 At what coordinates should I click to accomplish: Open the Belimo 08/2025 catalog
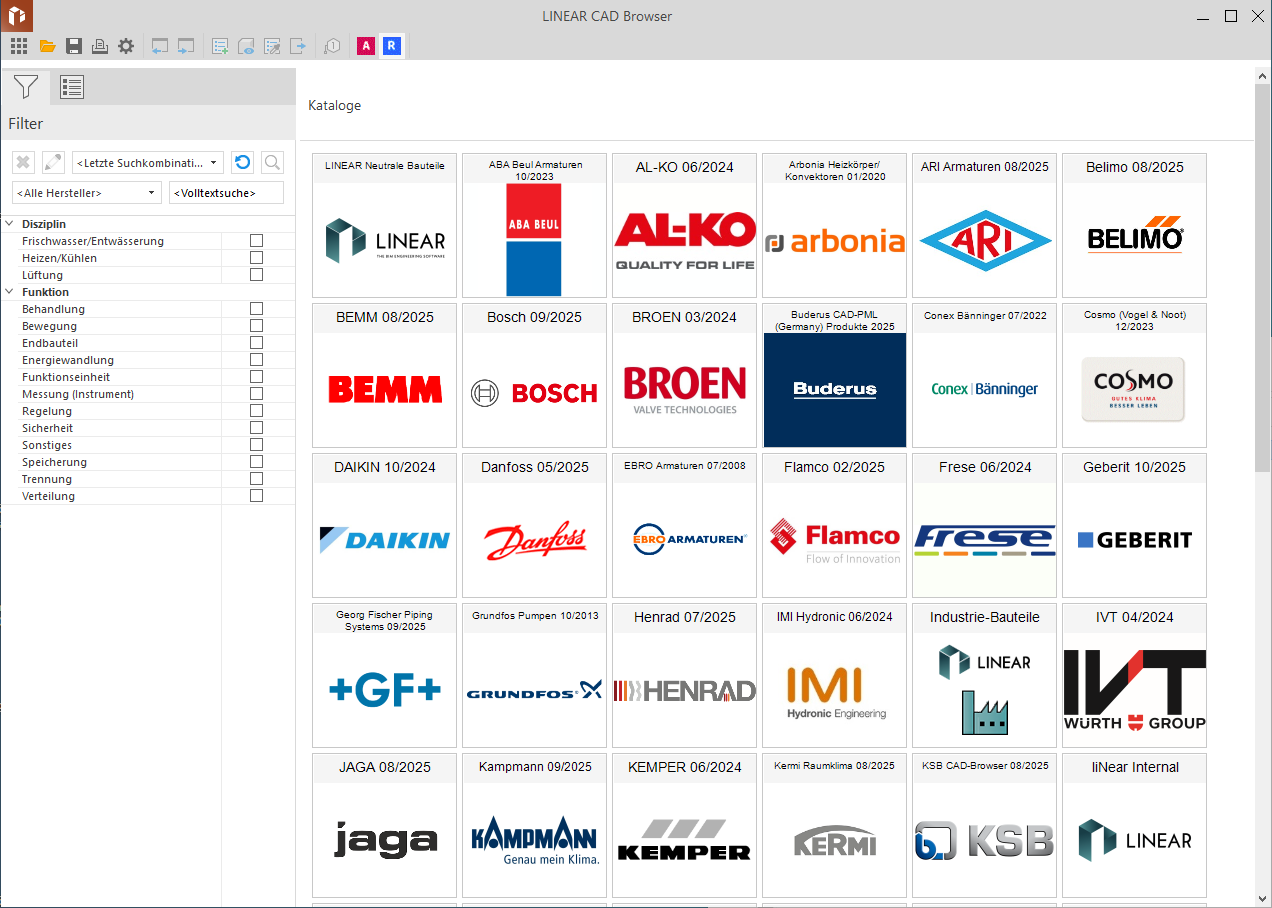[1134, 225]
